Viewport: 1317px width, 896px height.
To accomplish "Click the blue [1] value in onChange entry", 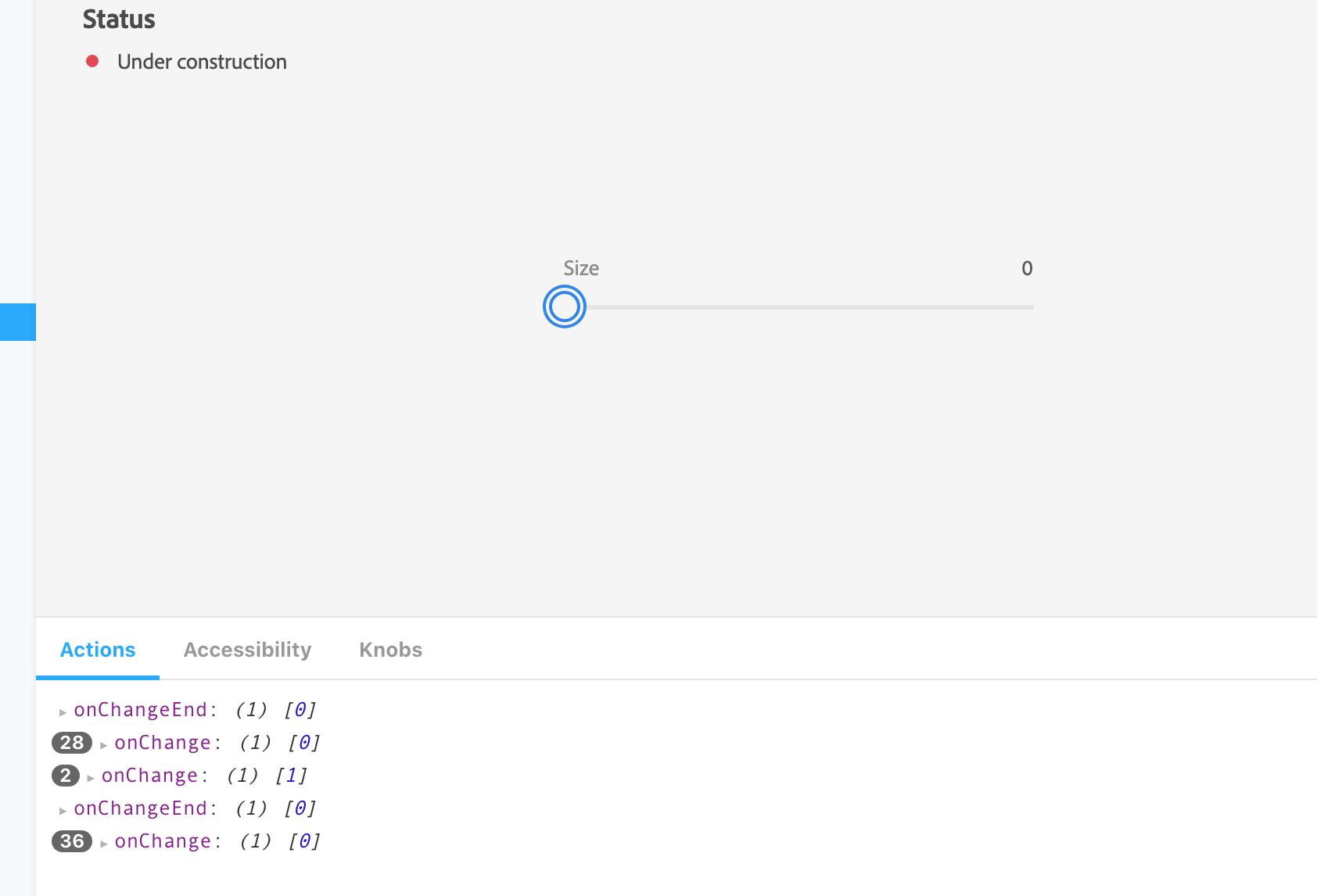I will (x=292, y=776).
